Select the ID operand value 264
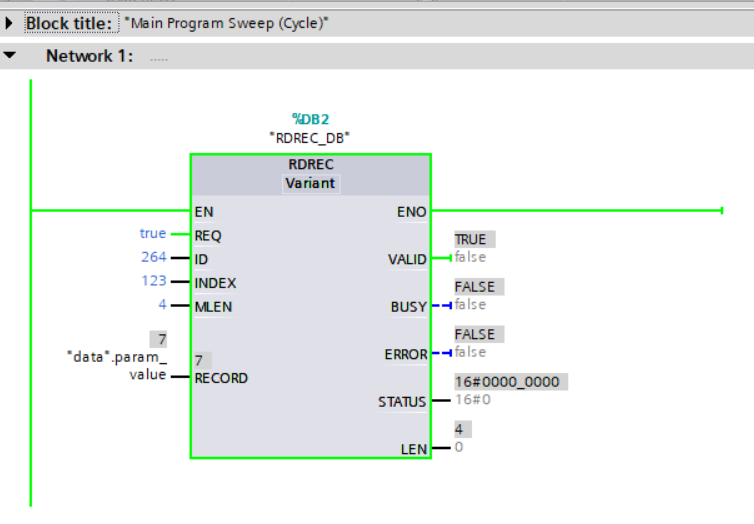This screenshot has width=754, height=524. pos(153,257)
